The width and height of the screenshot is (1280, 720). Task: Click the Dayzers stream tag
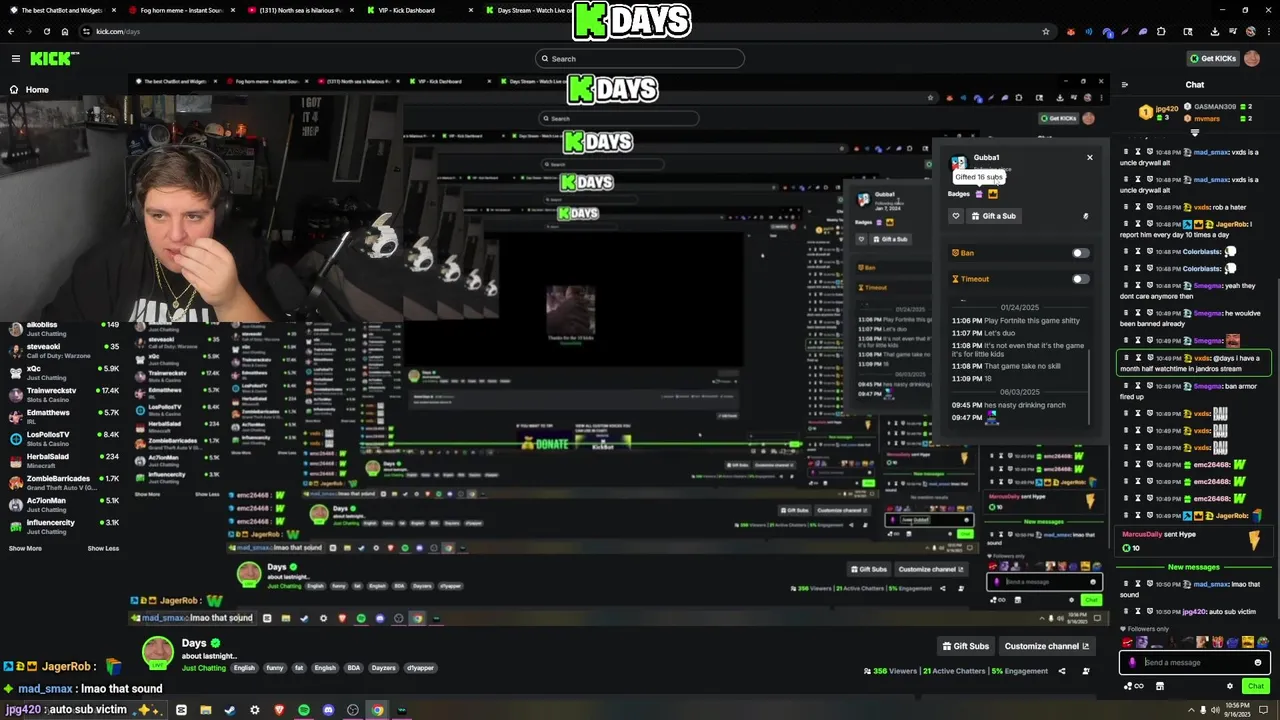384,668
